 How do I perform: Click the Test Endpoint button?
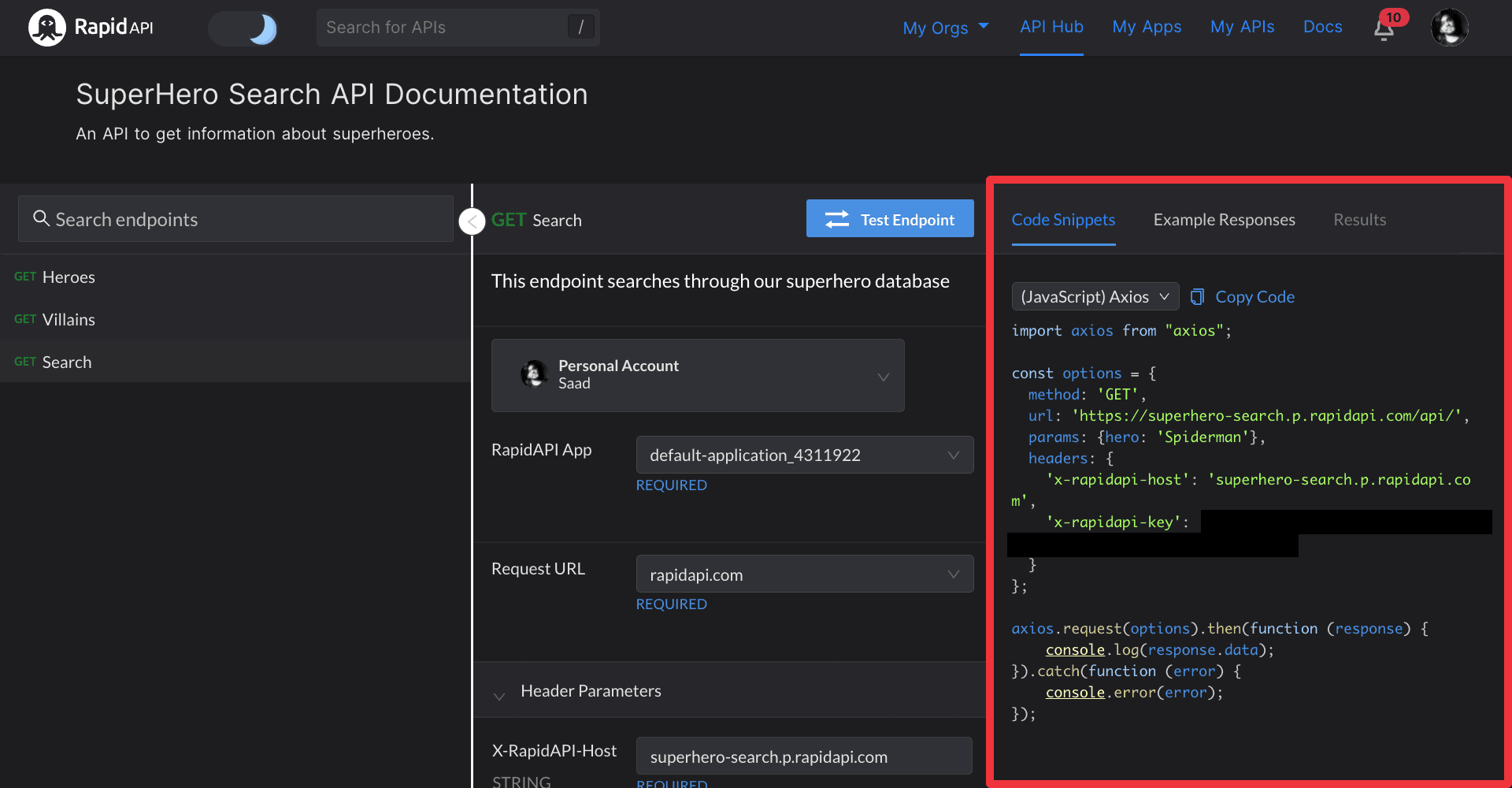(890, 219)
